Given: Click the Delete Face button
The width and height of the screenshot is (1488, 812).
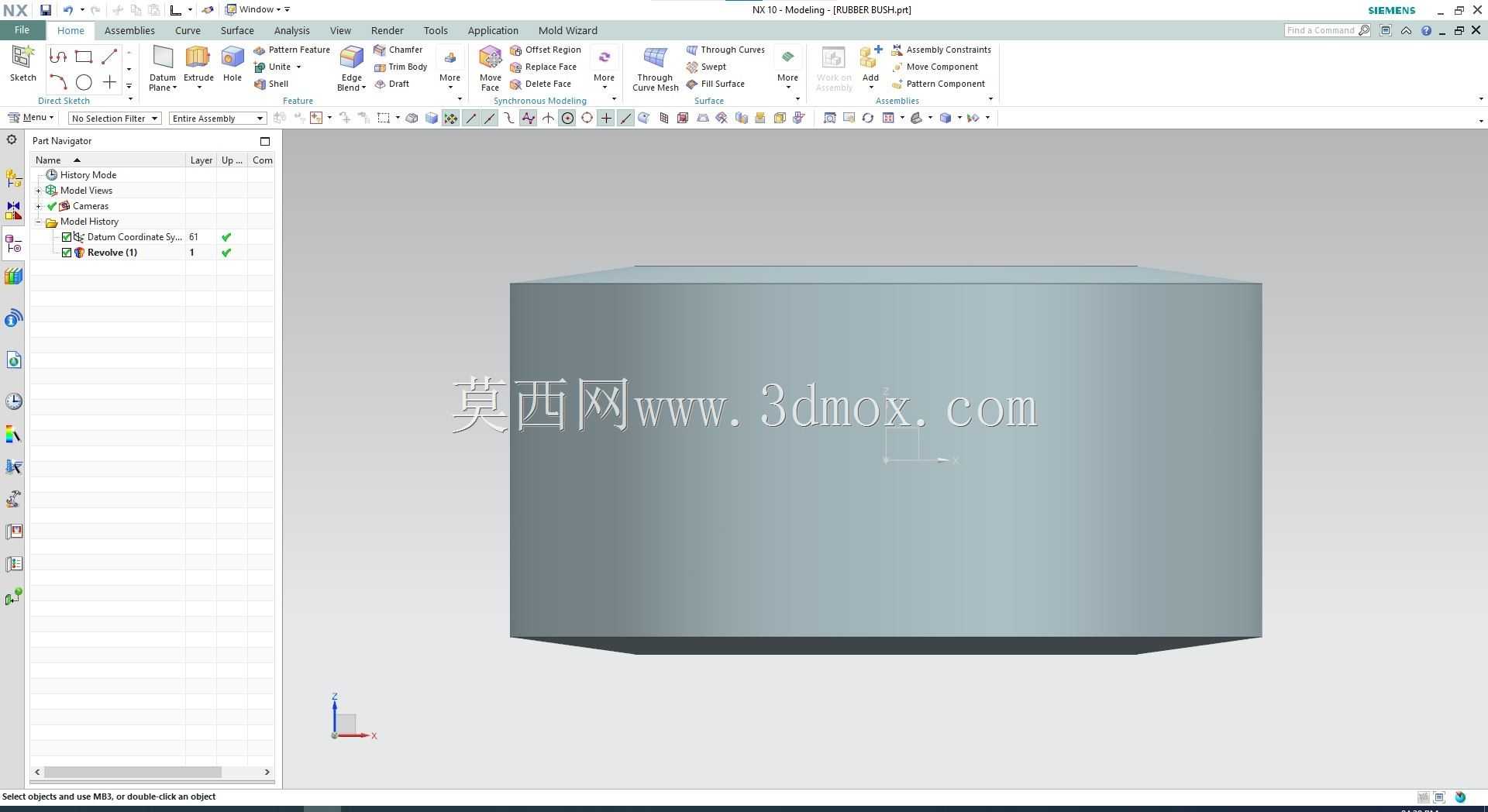Looking at the screenshot, I should coord(540,84).
